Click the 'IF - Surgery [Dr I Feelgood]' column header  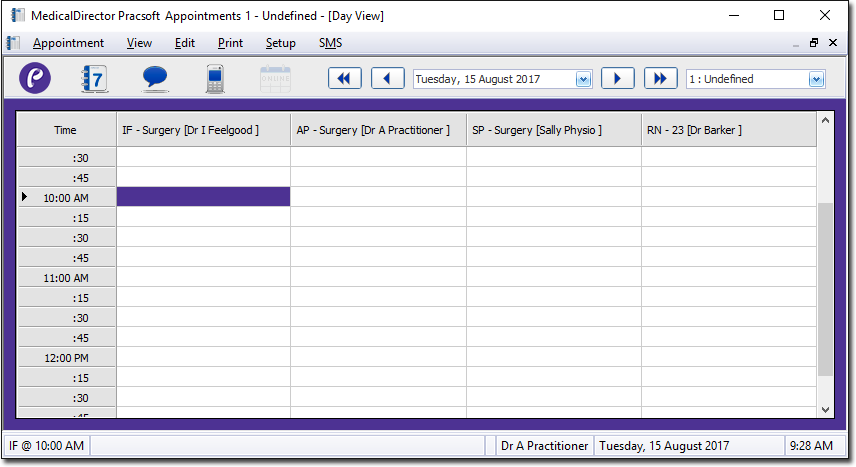pyautogui.click(x=204, y=130)
